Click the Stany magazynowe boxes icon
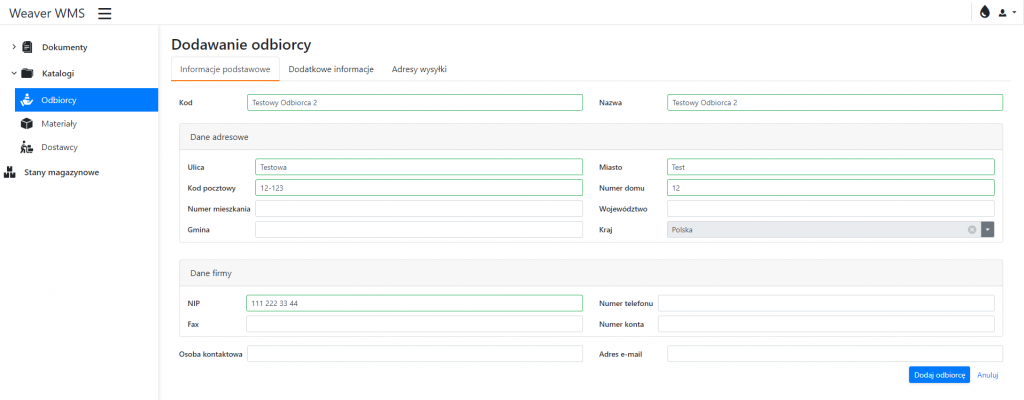This screenshot has width=1024, height=400. [x=9, y=173]
